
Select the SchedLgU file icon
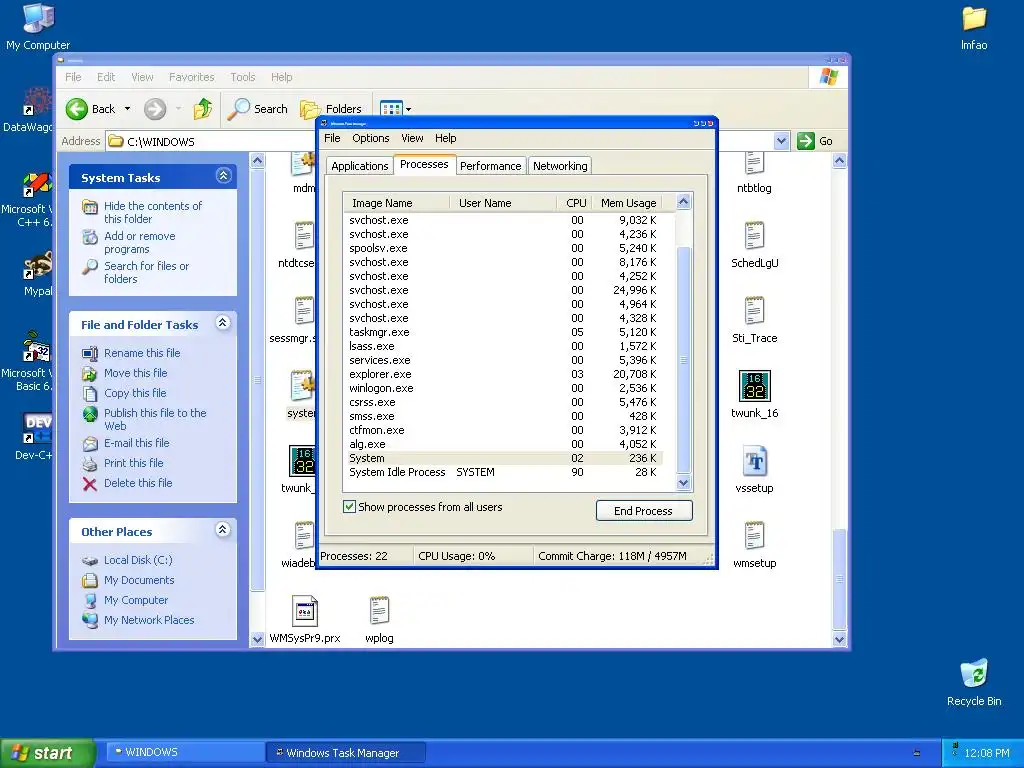tap(754, 236)
